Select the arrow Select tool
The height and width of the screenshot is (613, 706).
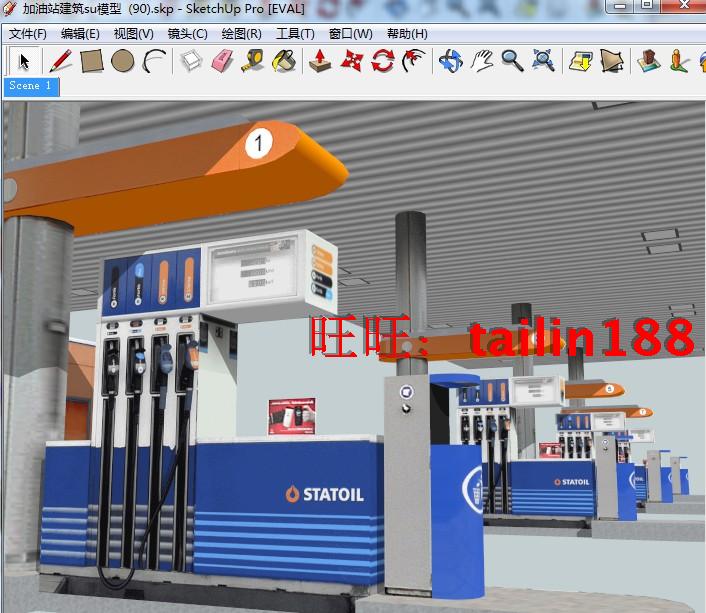tap(24, 61)
